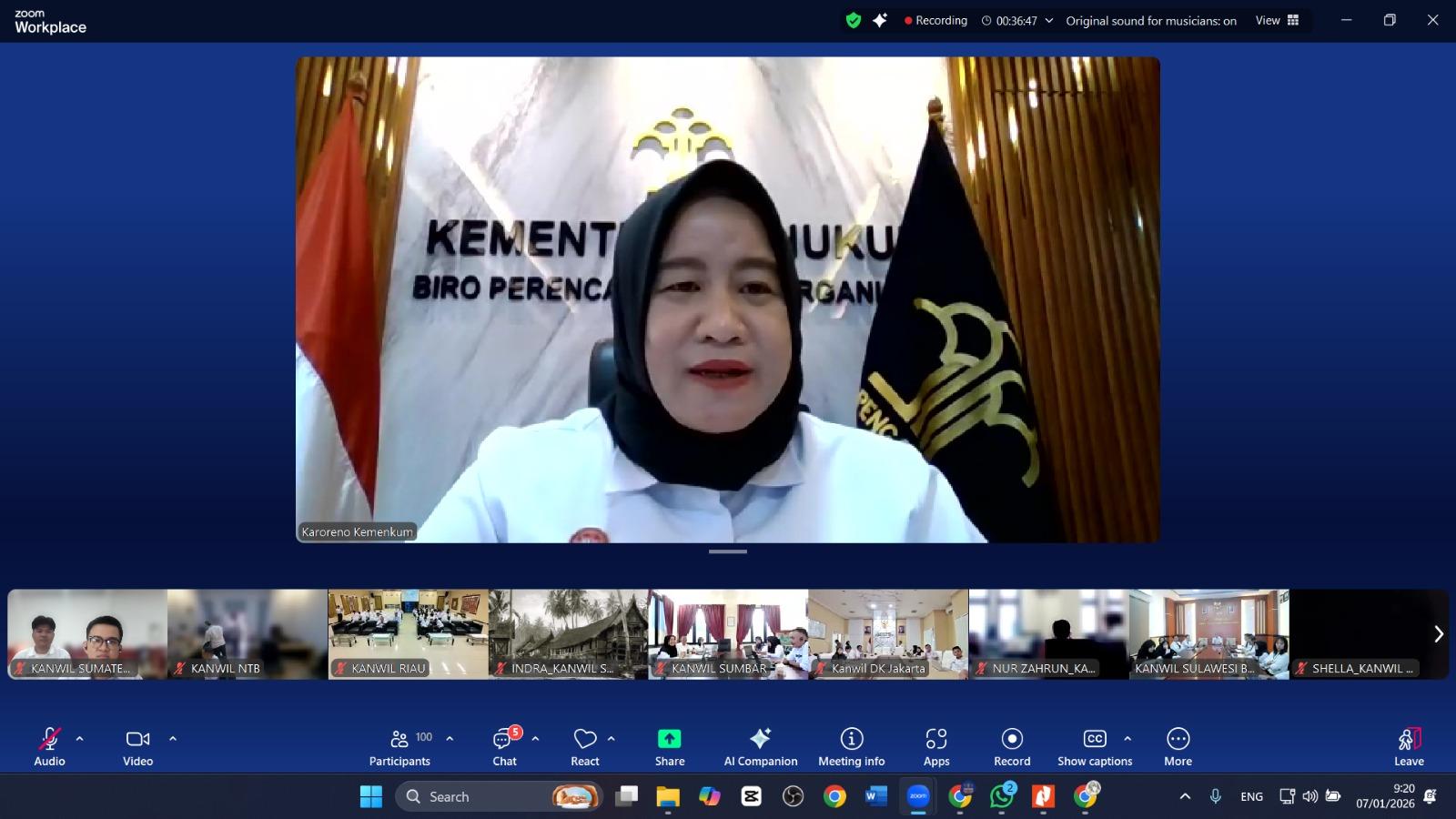Open the View layout menu
Viewport: 1456px width, 819px height.
click(x=1277, y=20)
